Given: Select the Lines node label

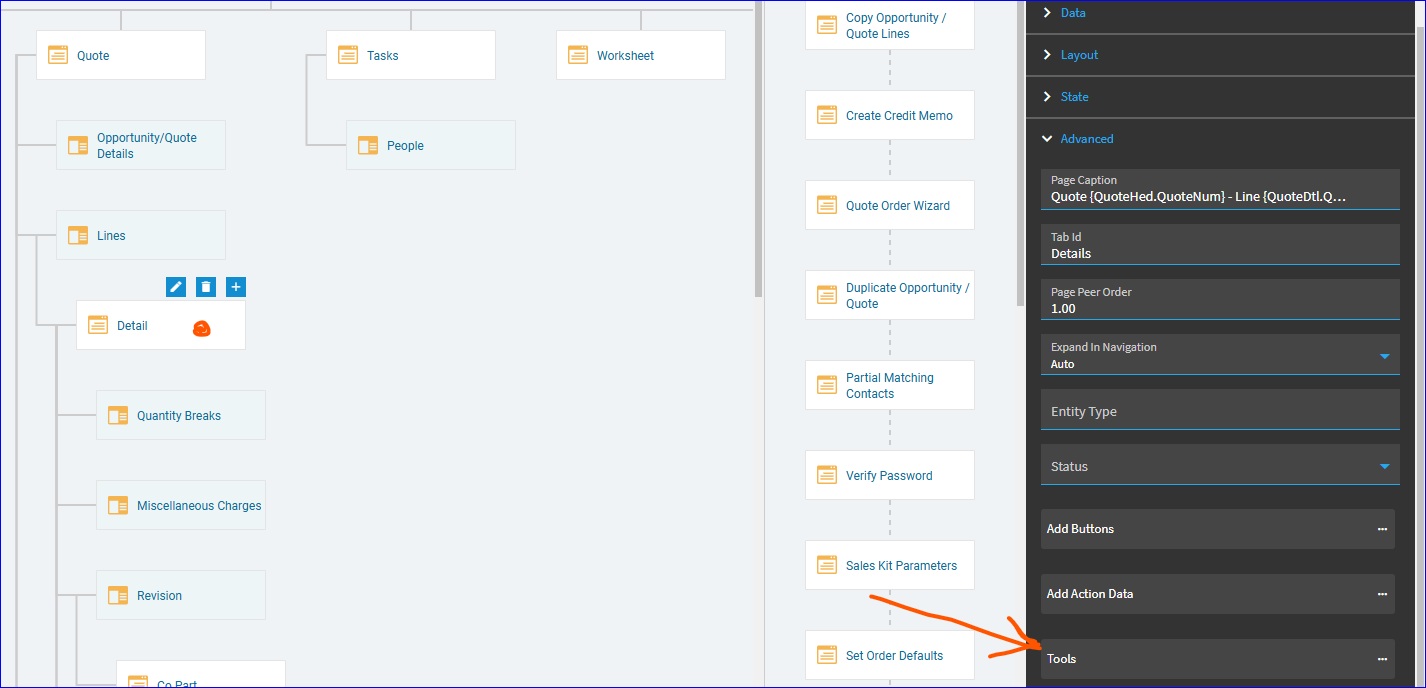Looking at the screenshot, I should click(x=111, y=236).
